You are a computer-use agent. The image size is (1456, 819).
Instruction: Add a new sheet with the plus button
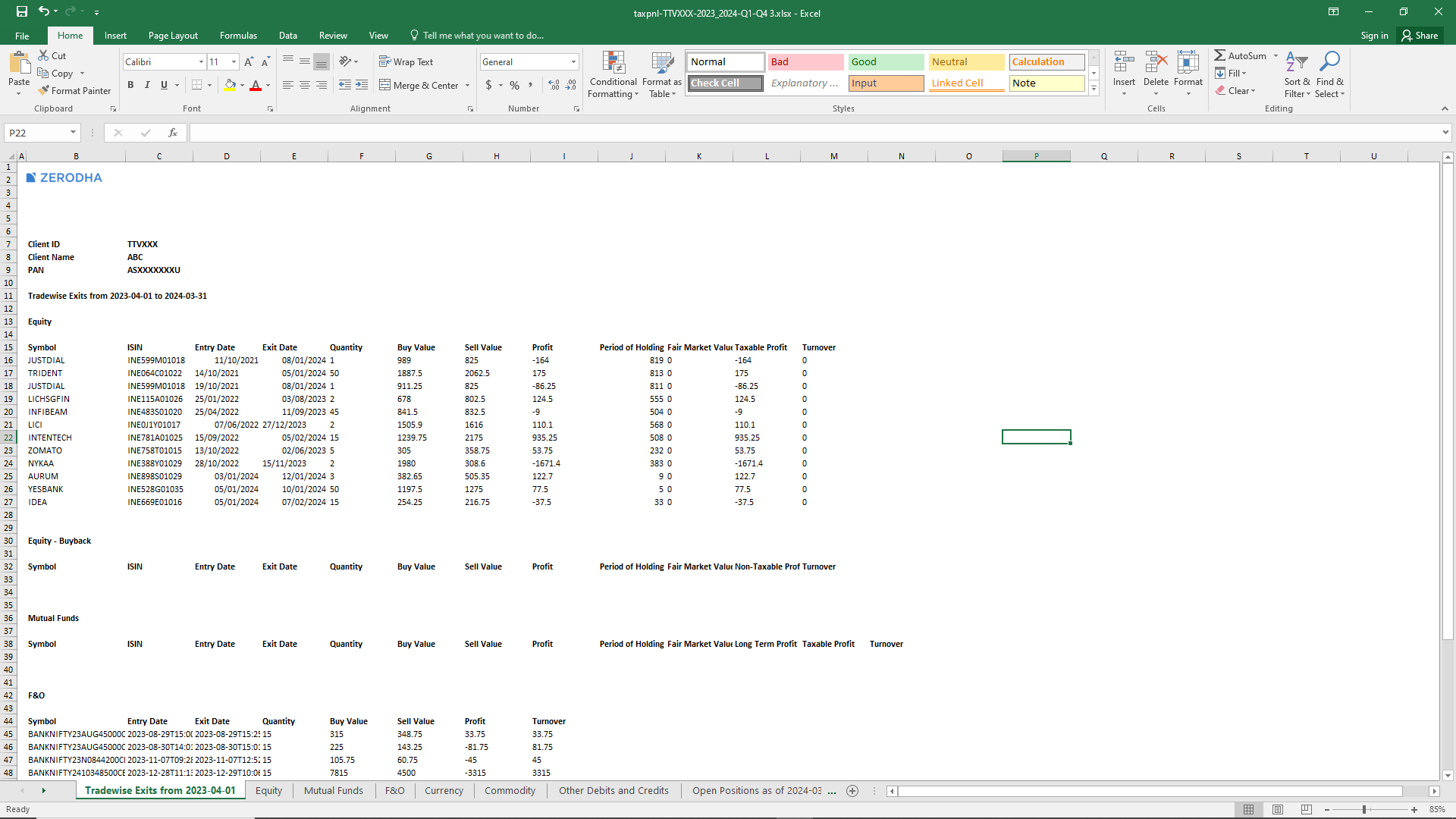click(852, 791)
